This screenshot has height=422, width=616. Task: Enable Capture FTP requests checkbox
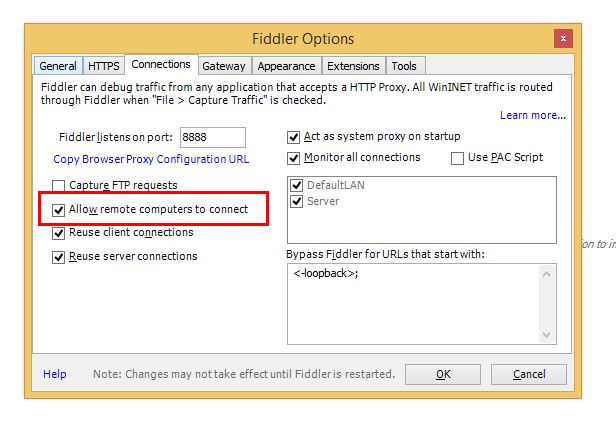click(x=59, y=185)
